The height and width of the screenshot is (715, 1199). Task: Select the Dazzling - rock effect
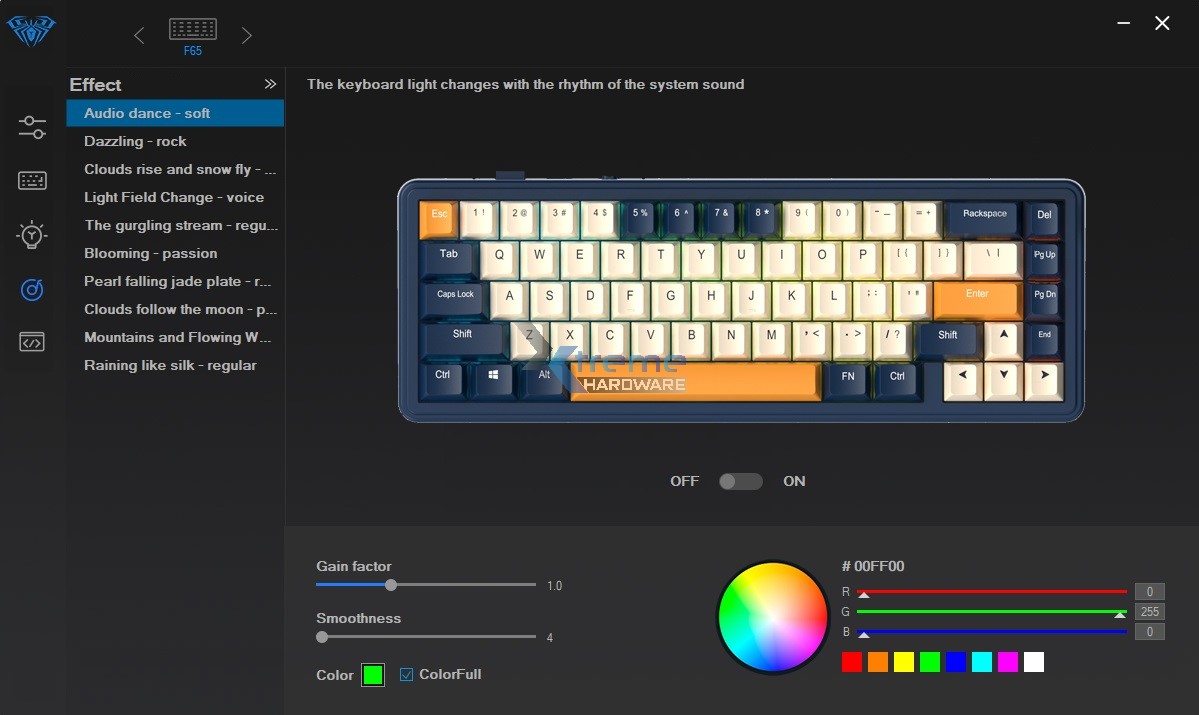135,142
